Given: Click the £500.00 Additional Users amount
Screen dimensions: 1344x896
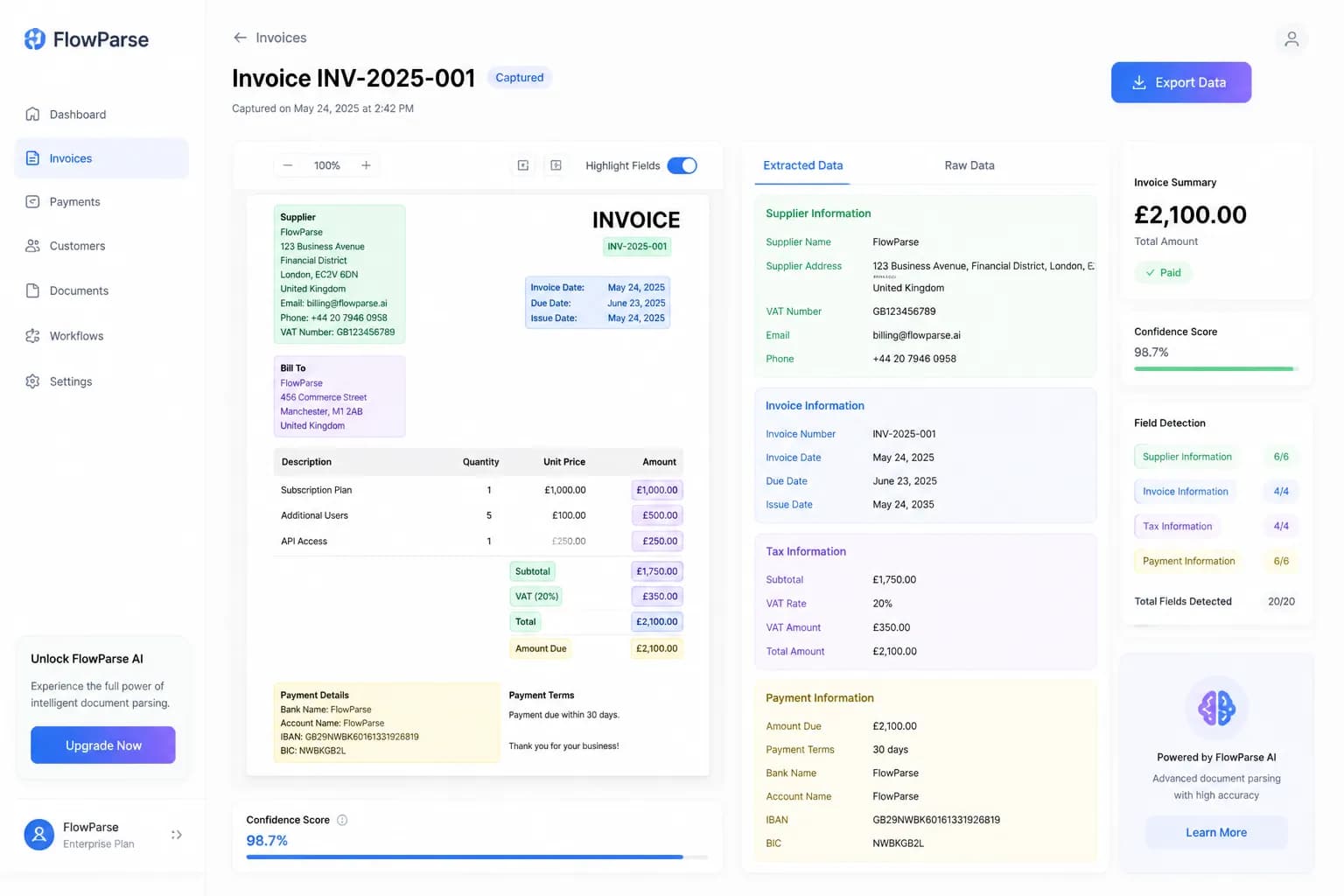Looking at the screenshot, I should click(x=657, y=515).
